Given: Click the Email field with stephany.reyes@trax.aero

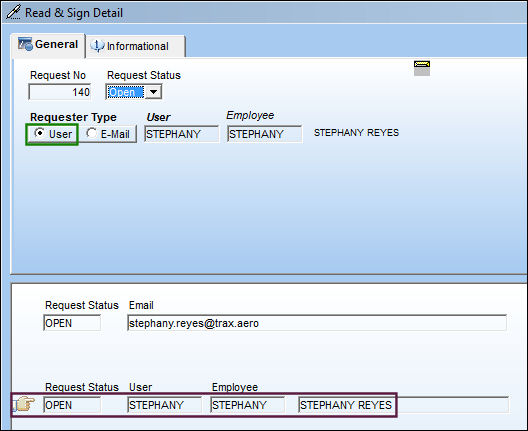Looking at the screenshot, I should [317, 323].
